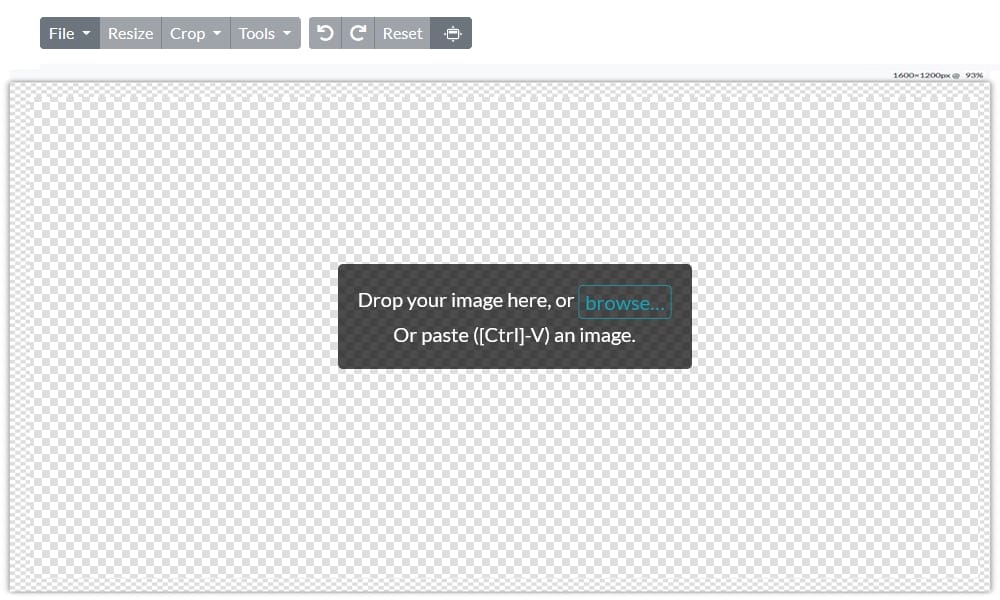Screen dimensions: 1000x600
Task: Click the browse... link to upload
Action: pos(624,302)
